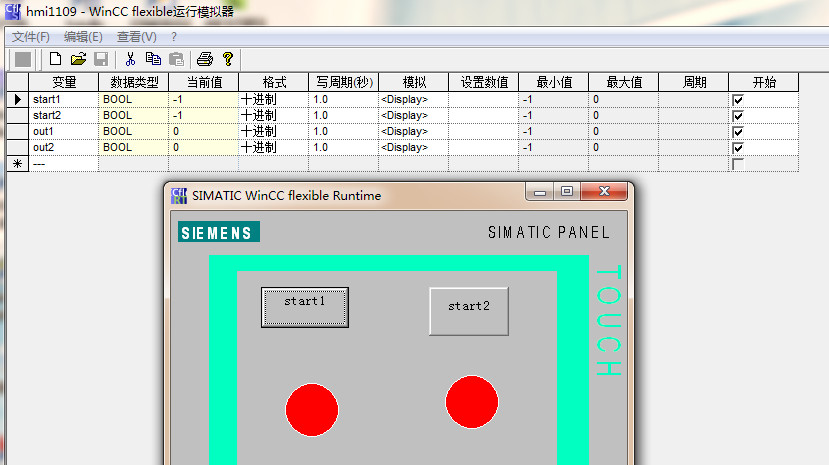
Task: Click the write cycle 1.0 cell for out1
Action: click(344, 131)
